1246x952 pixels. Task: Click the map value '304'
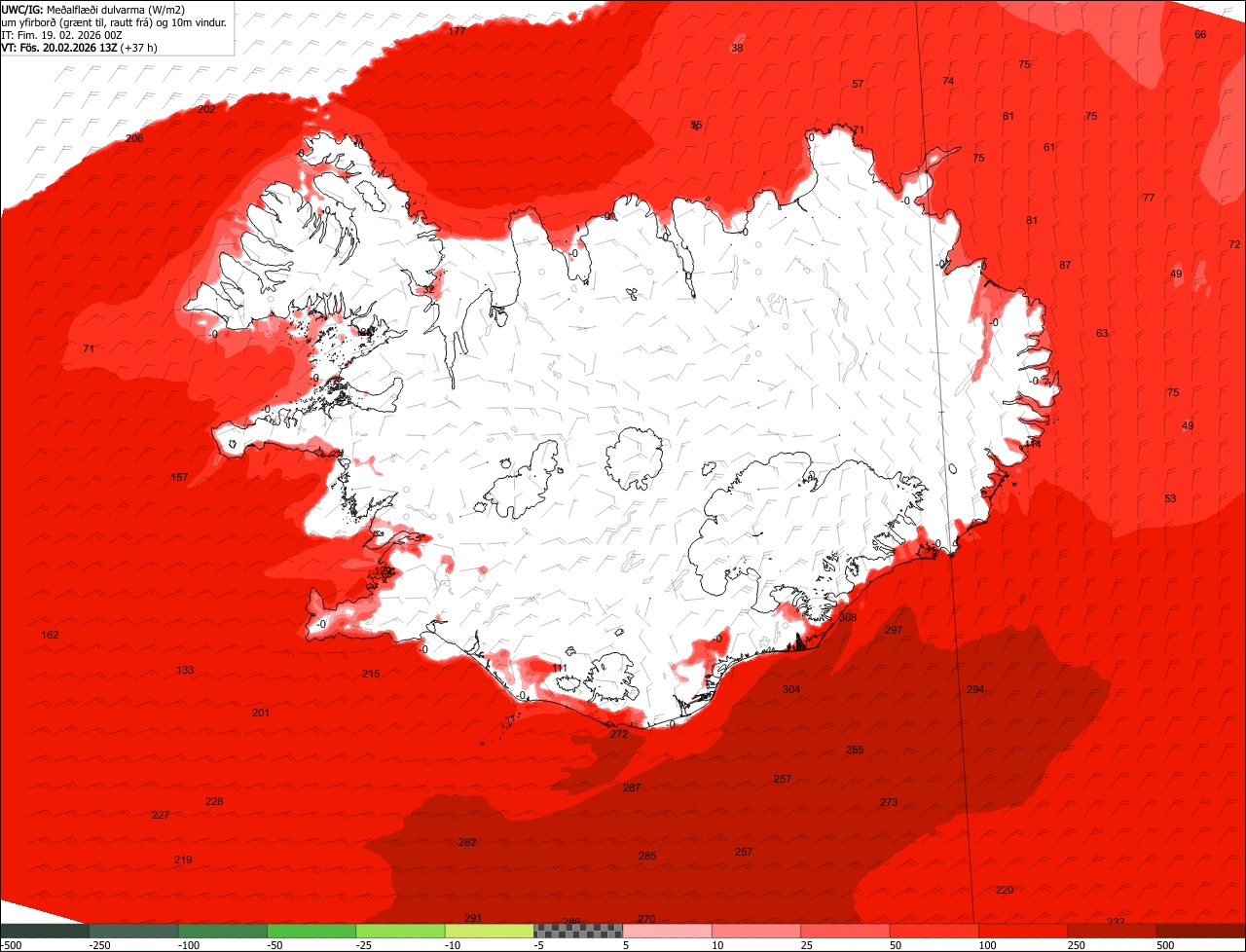tap(791, 689)
